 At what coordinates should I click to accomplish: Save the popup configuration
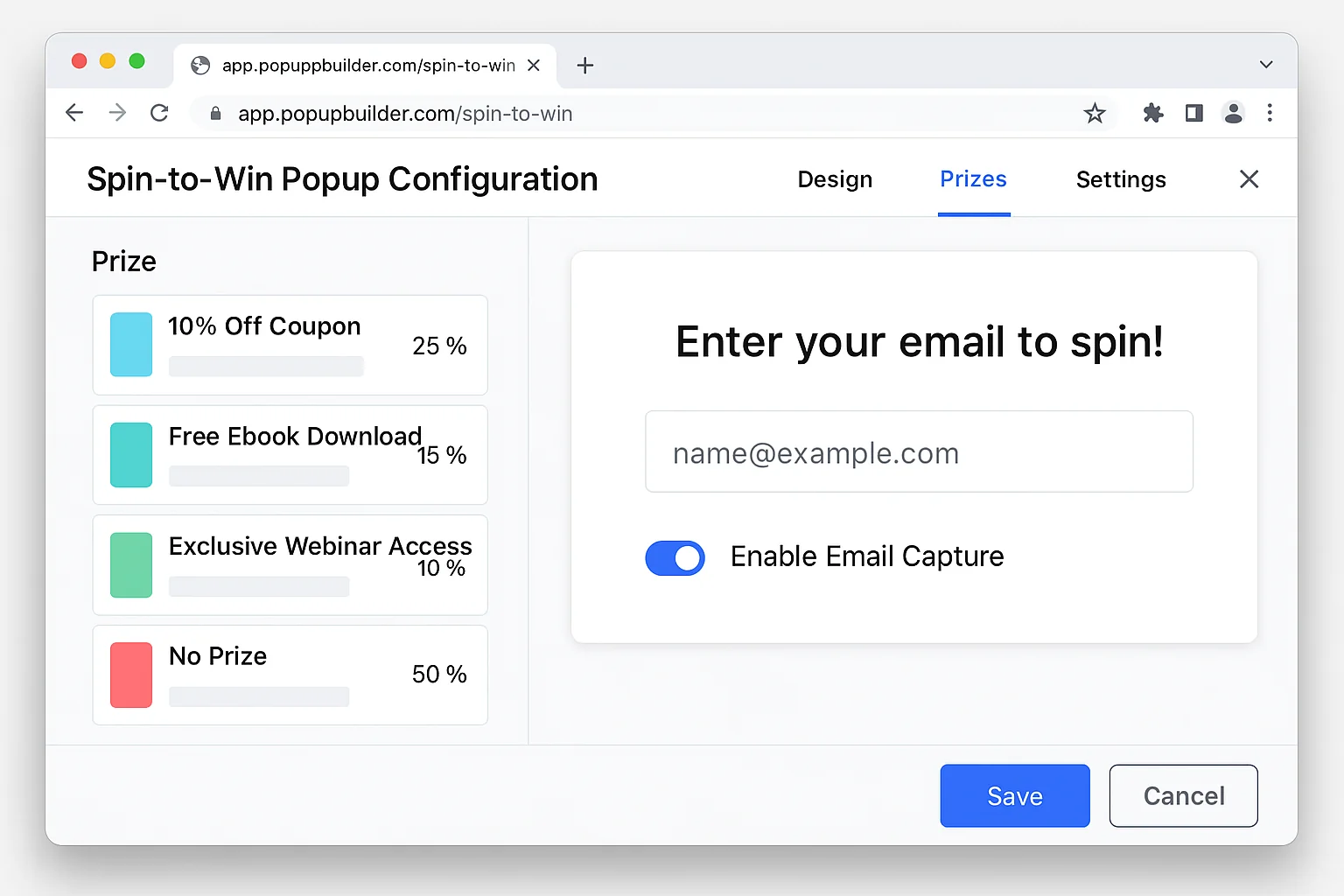point(1014,795)
